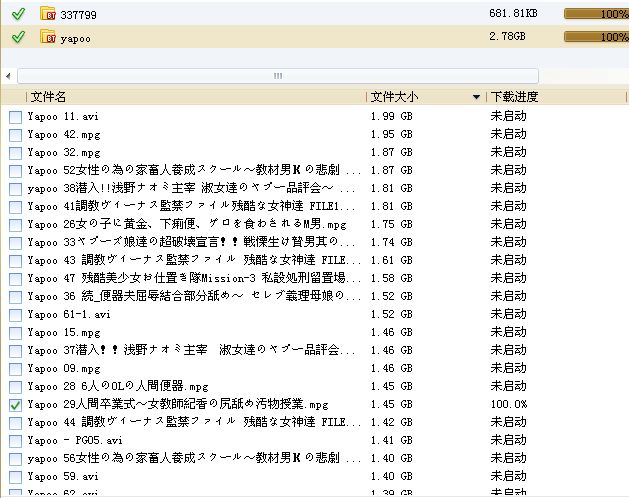Click the 1.74 GB size cell
The height and width of the screenshot is (498, 629).
coord(392,242)
